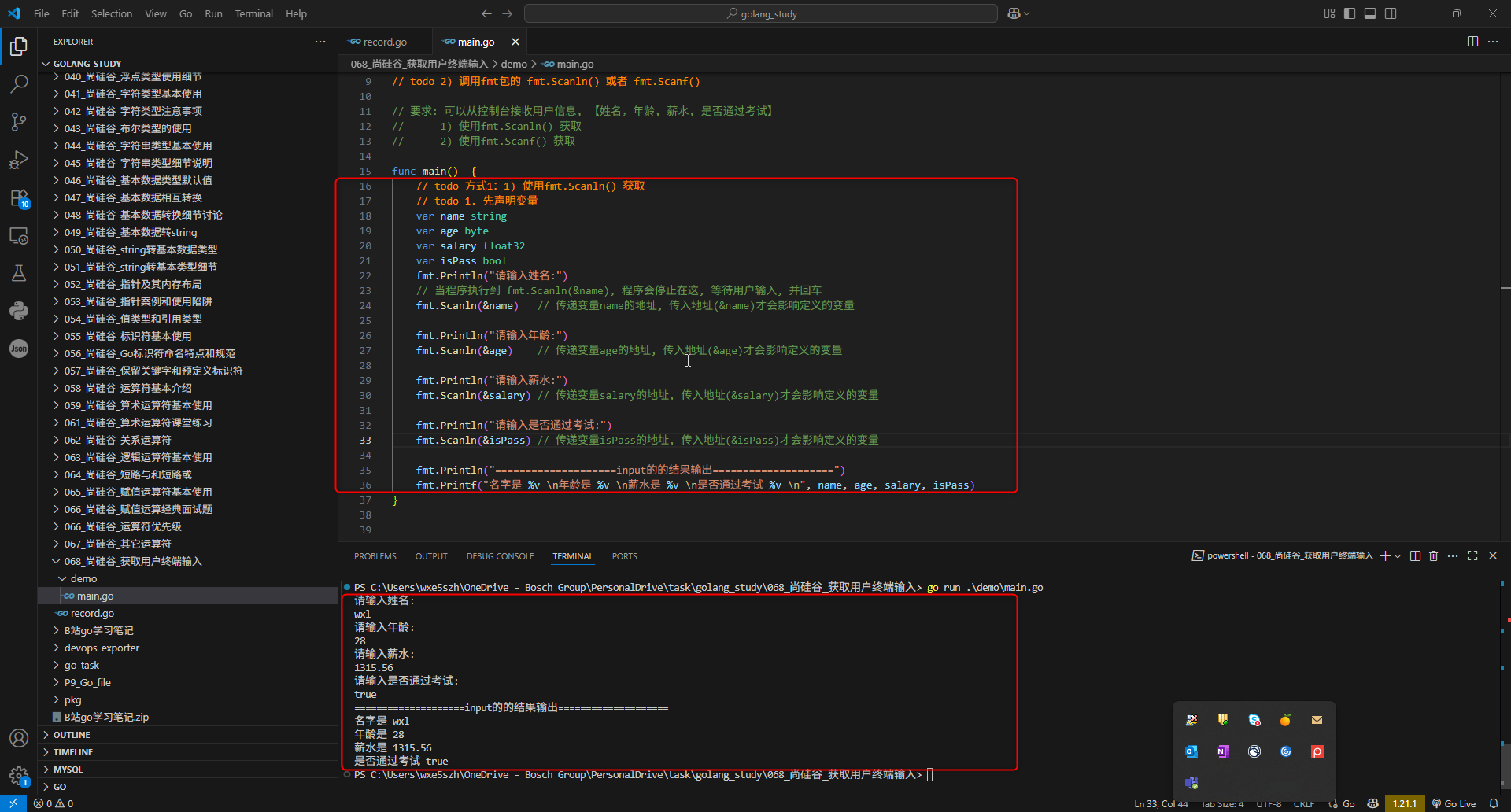The image size is (1511, 812).
Task: Select the Run and Debug icon
Action: tap(19, 159)
